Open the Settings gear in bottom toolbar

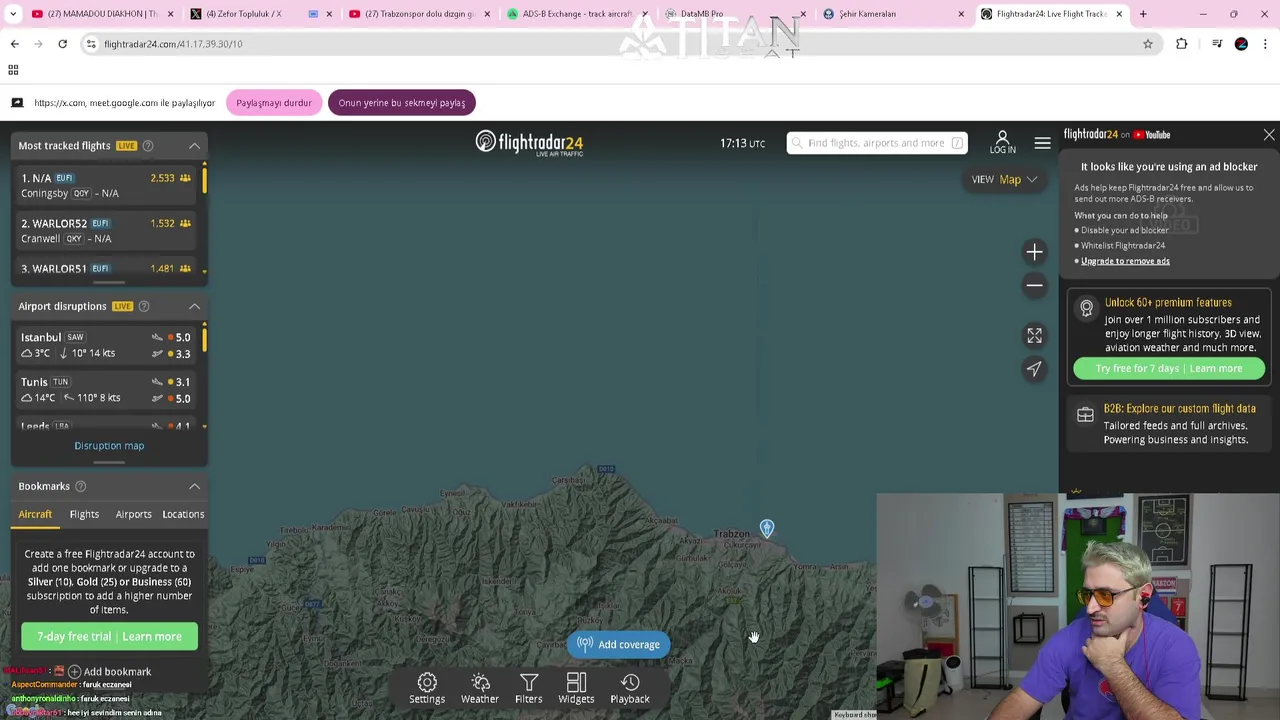(427, 688)
